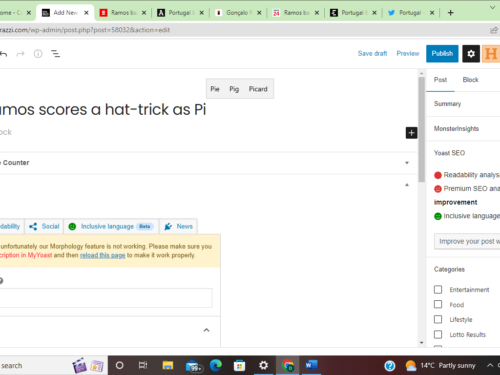500x375 pixels.
Task: Click the orange H plugin icon
Action: (x=491, y=54)
